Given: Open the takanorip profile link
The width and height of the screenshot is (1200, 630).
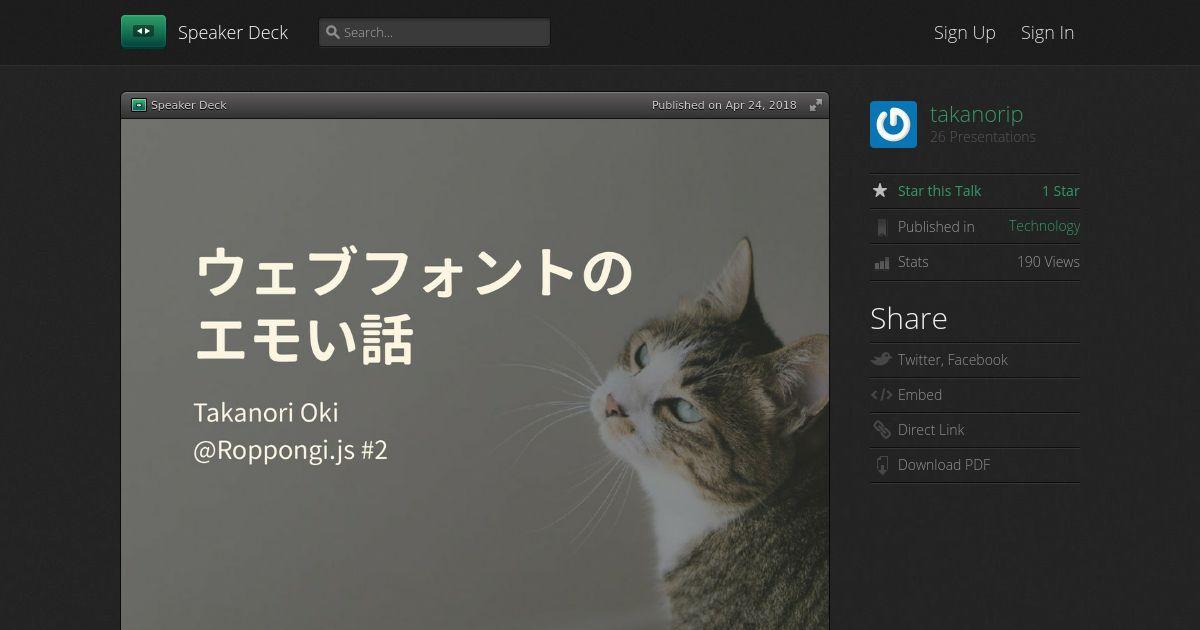Looking at the screenshot, I should 976,114.
